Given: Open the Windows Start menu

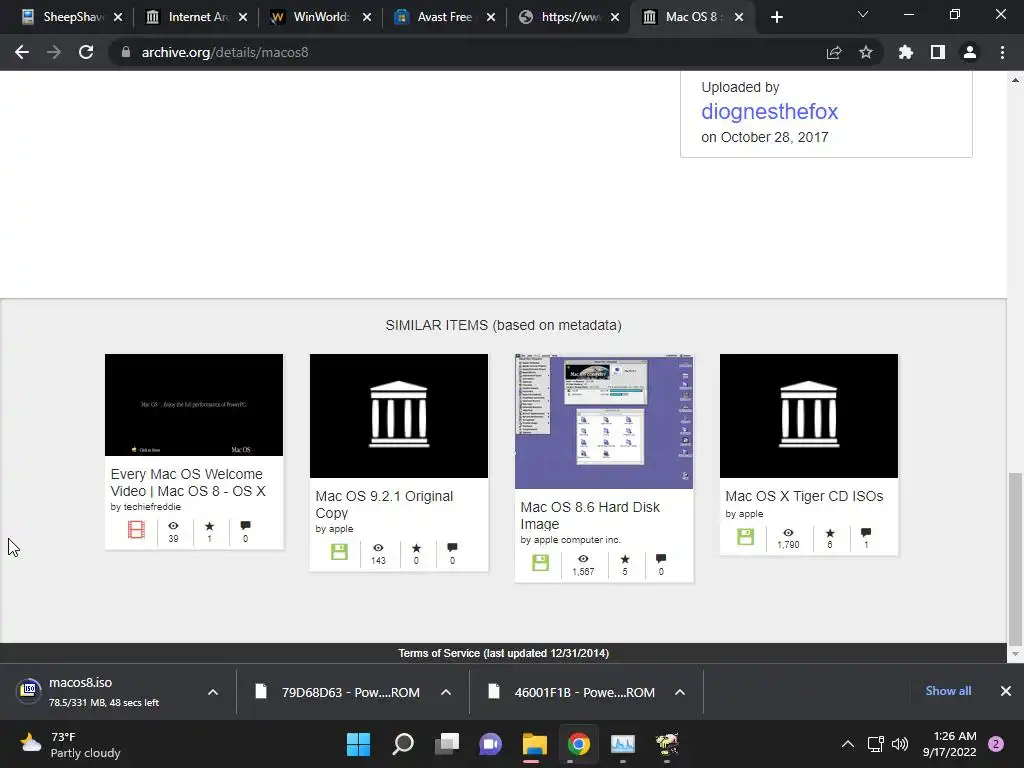Looking at the screenshot, I should point(358,744).
